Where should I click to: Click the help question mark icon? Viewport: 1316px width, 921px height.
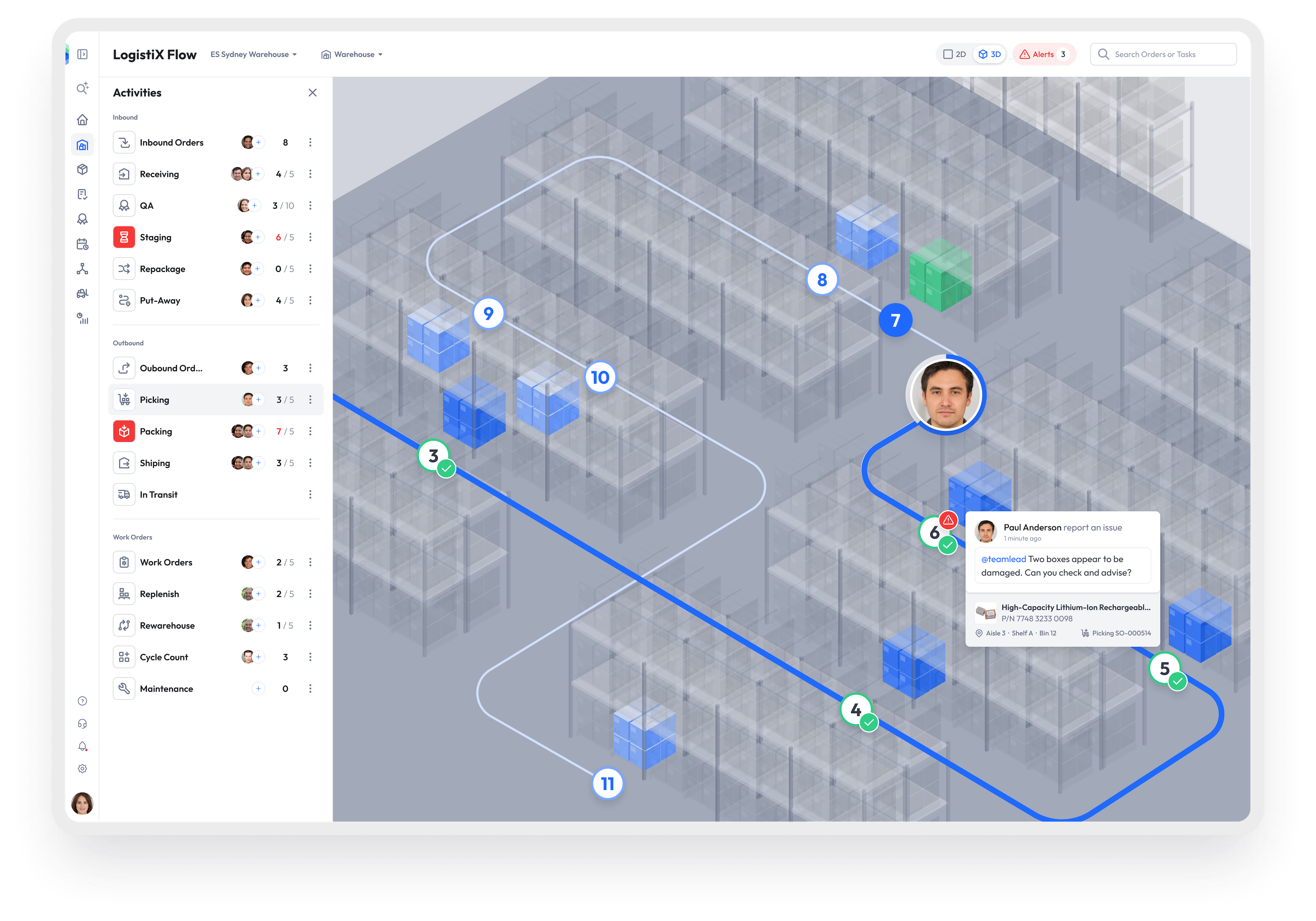pyautogui.click(x=82, y=700)
